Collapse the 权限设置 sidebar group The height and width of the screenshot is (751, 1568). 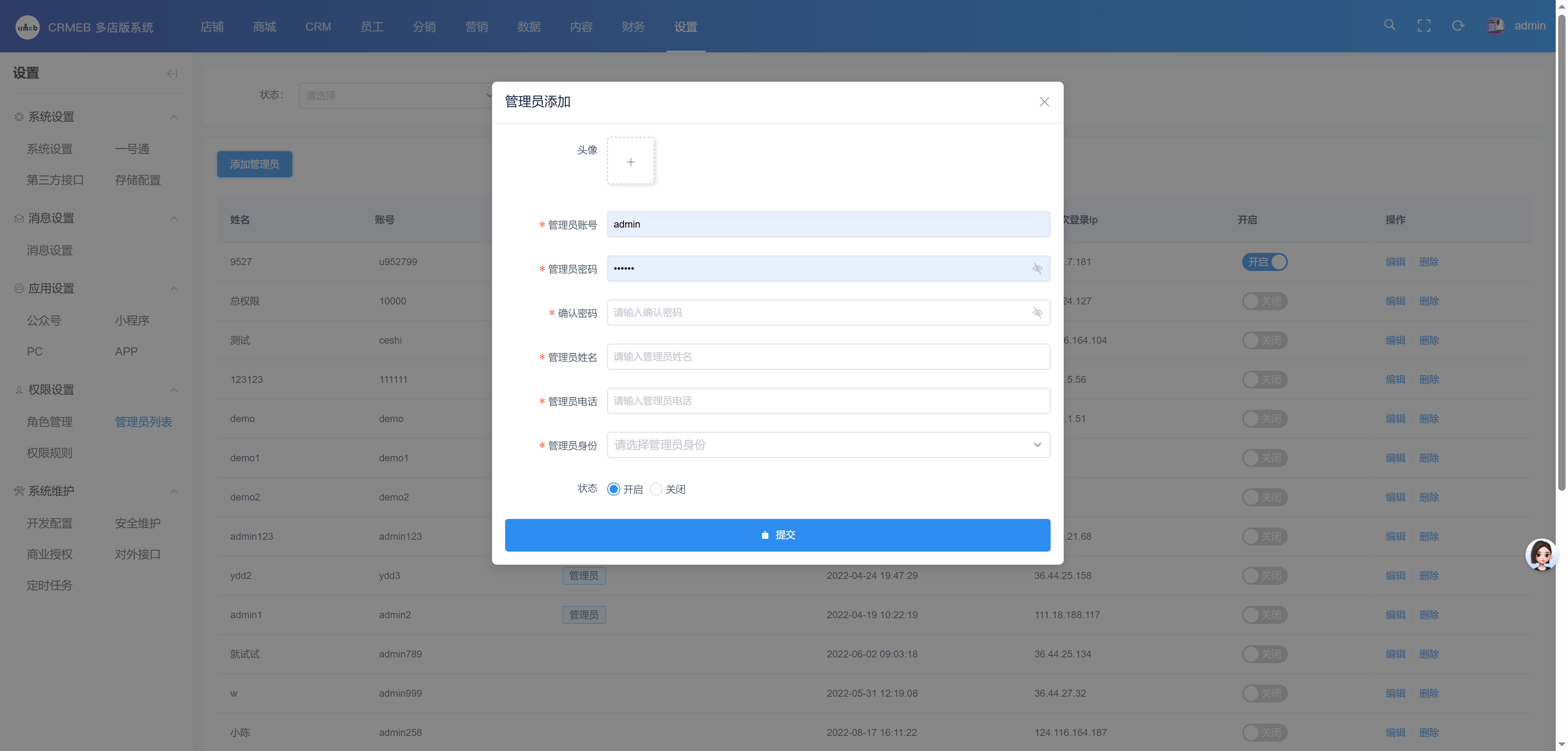(174, 390)
